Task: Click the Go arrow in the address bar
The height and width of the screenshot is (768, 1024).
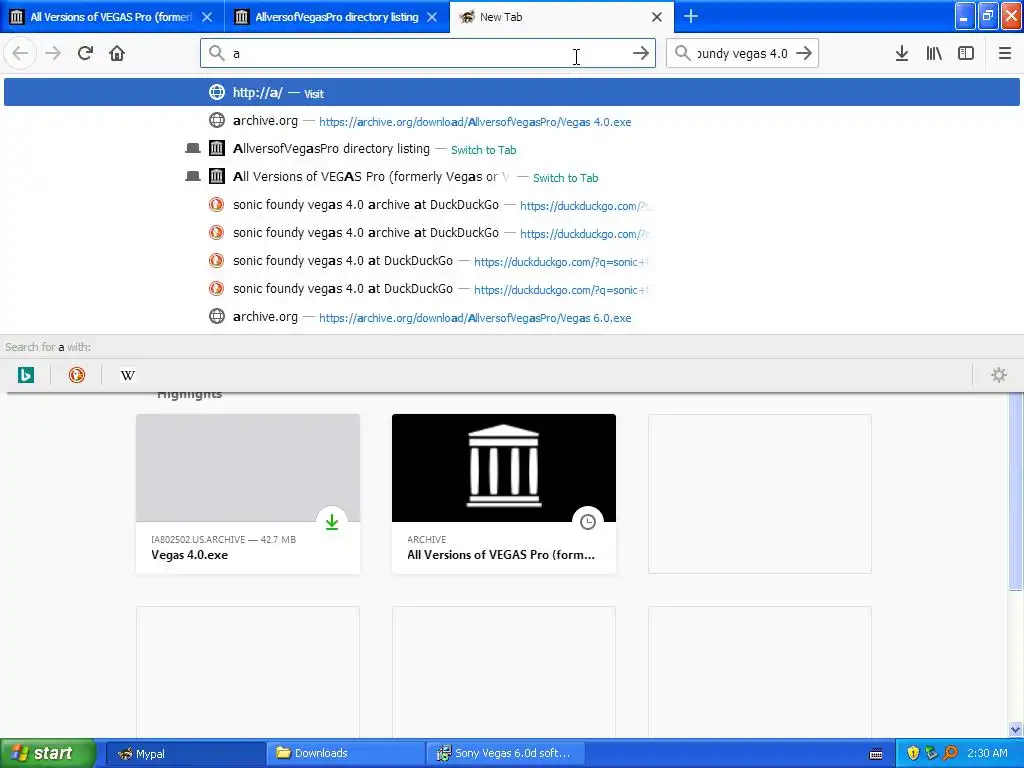Action: tap(641, 54)
